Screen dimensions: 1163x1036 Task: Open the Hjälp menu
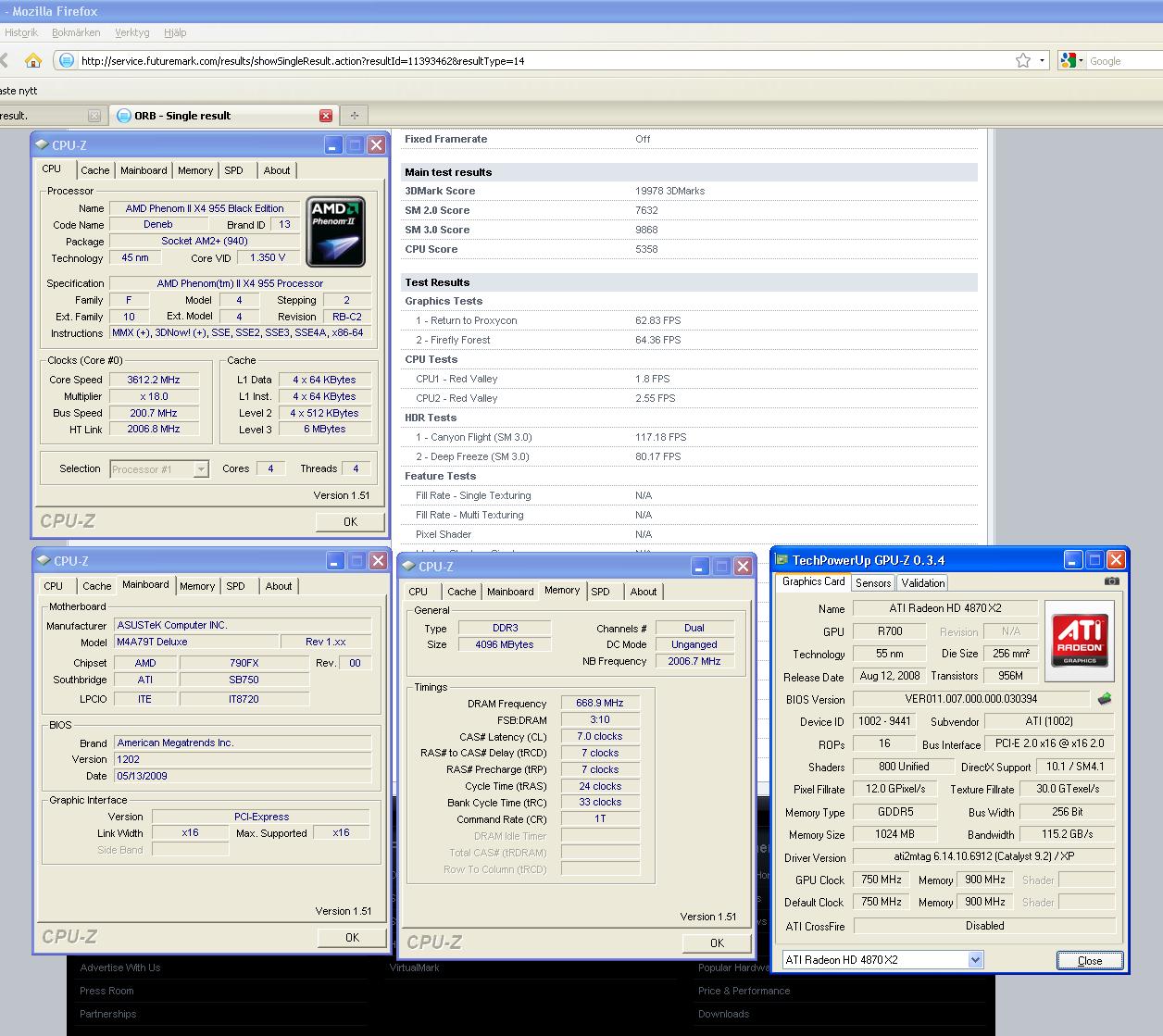pyautogui.click(x=175, y=32)
